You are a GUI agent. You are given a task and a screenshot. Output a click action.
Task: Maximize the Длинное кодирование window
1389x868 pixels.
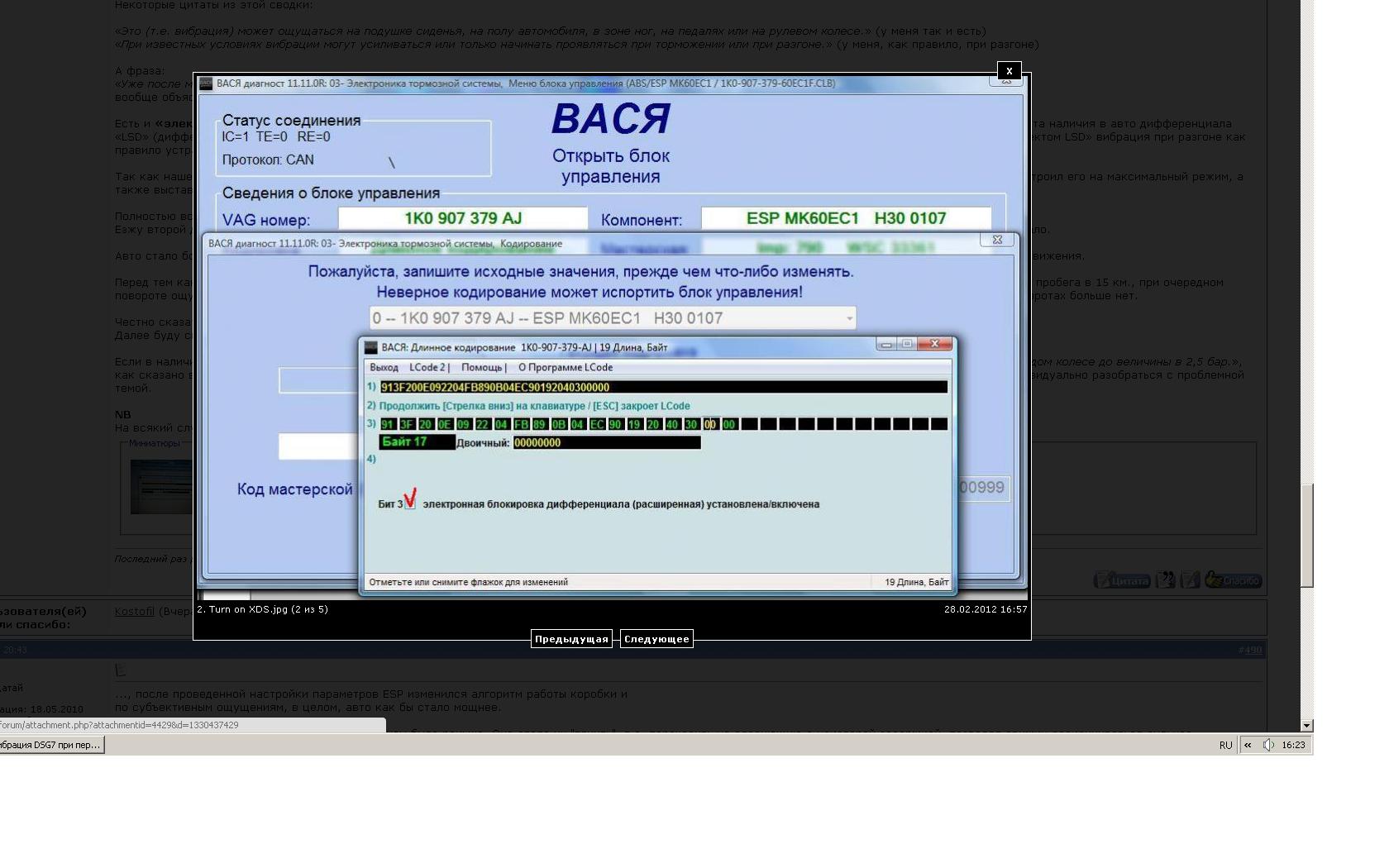tap(907, 344)
